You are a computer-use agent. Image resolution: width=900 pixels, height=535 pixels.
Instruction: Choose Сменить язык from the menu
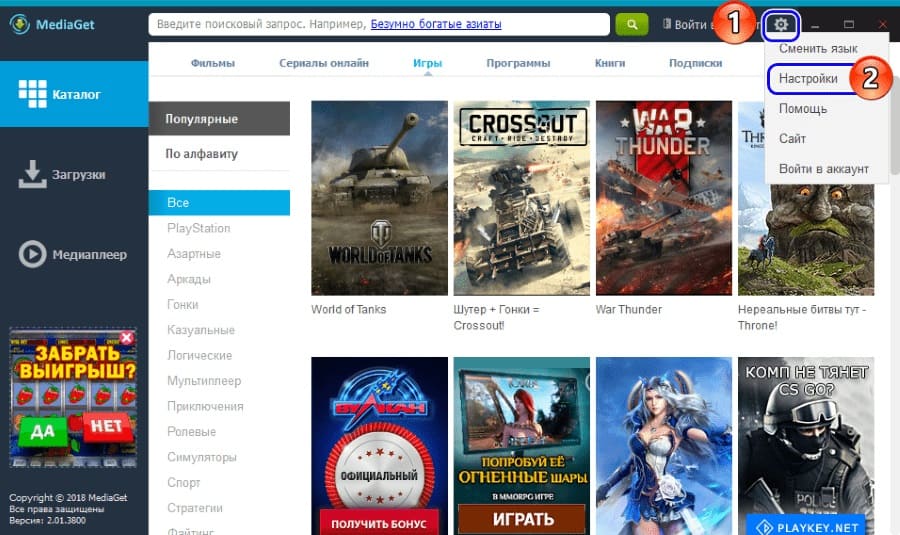tap(818, 49)
